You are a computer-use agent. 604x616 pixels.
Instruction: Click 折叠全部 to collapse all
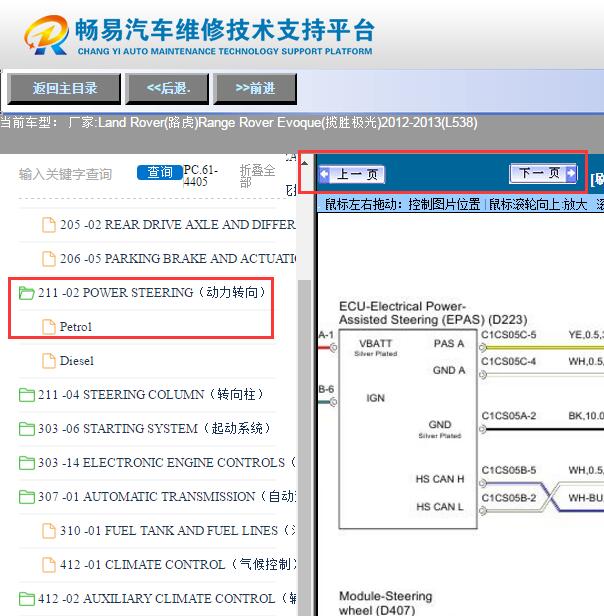(257, 176)
